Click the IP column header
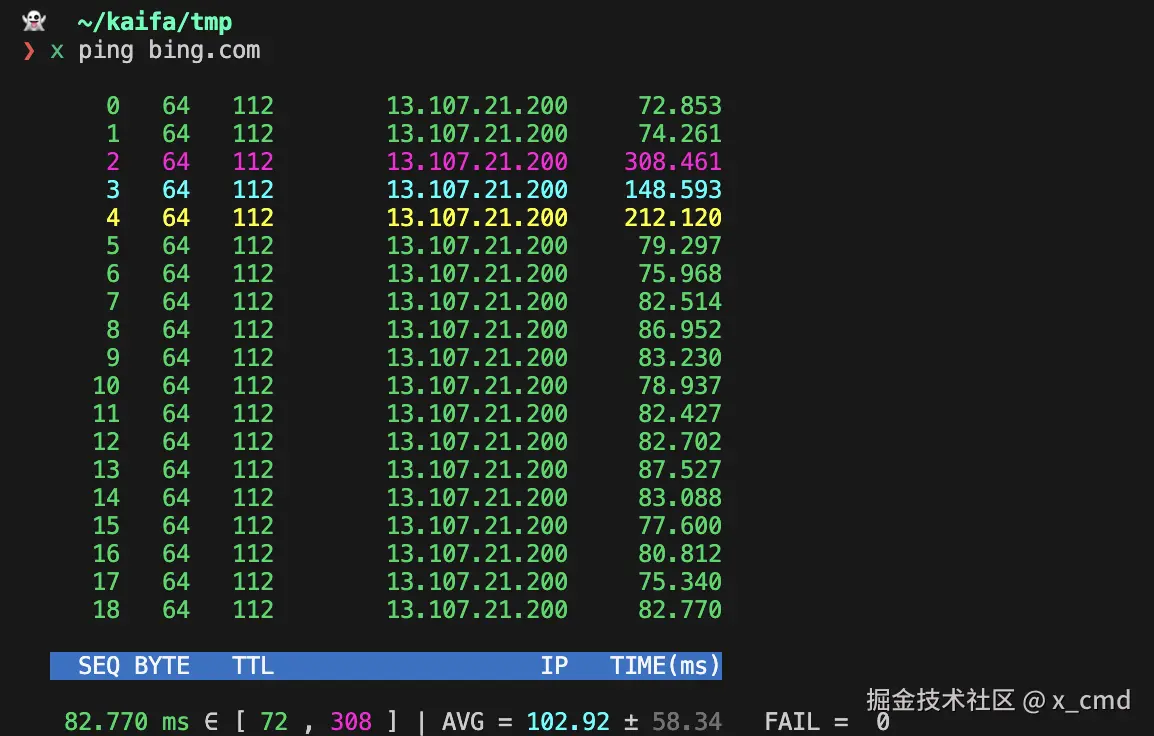This screenshot has height=736, width=1154. tap(554, 665)
